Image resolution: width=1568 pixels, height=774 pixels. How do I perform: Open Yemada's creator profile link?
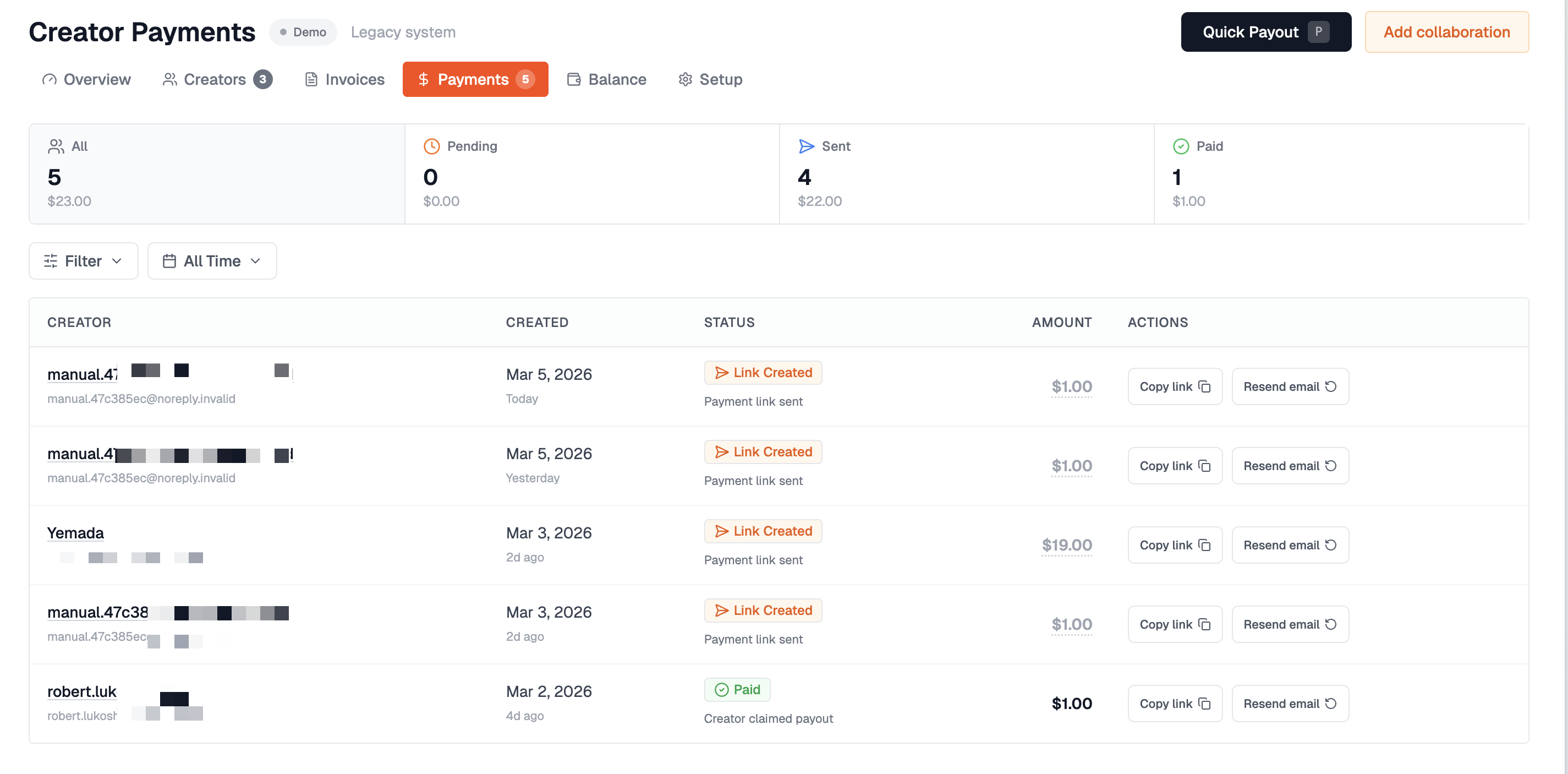[x=75, y=532]
